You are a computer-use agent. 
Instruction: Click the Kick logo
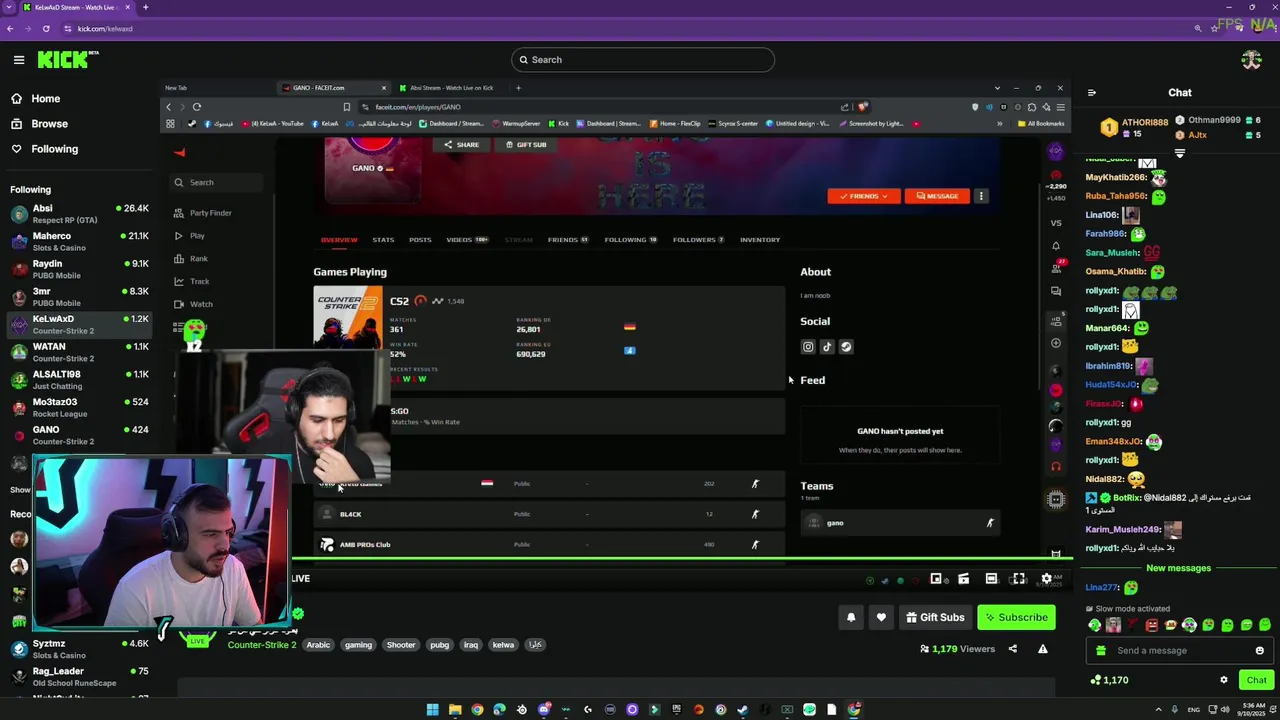[68, 60]
